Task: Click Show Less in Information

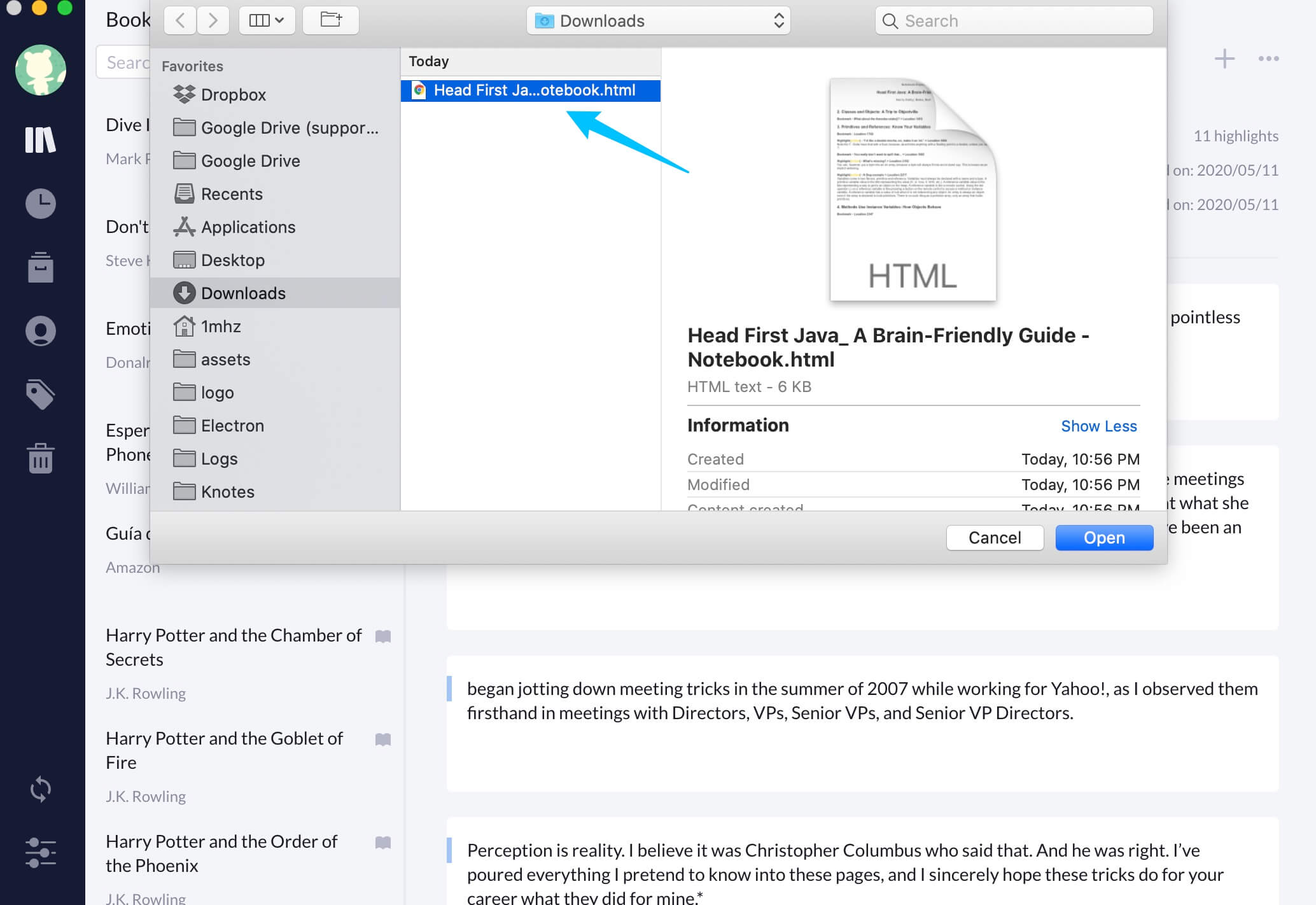Action: pos(1098,426)
